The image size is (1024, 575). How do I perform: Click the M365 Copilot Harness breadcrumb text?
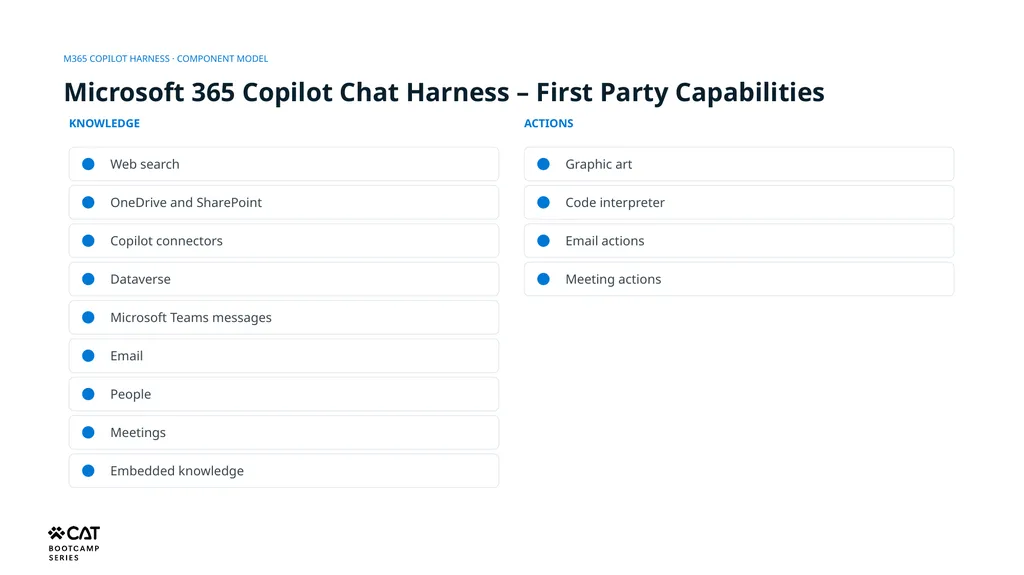pos(166,59)
